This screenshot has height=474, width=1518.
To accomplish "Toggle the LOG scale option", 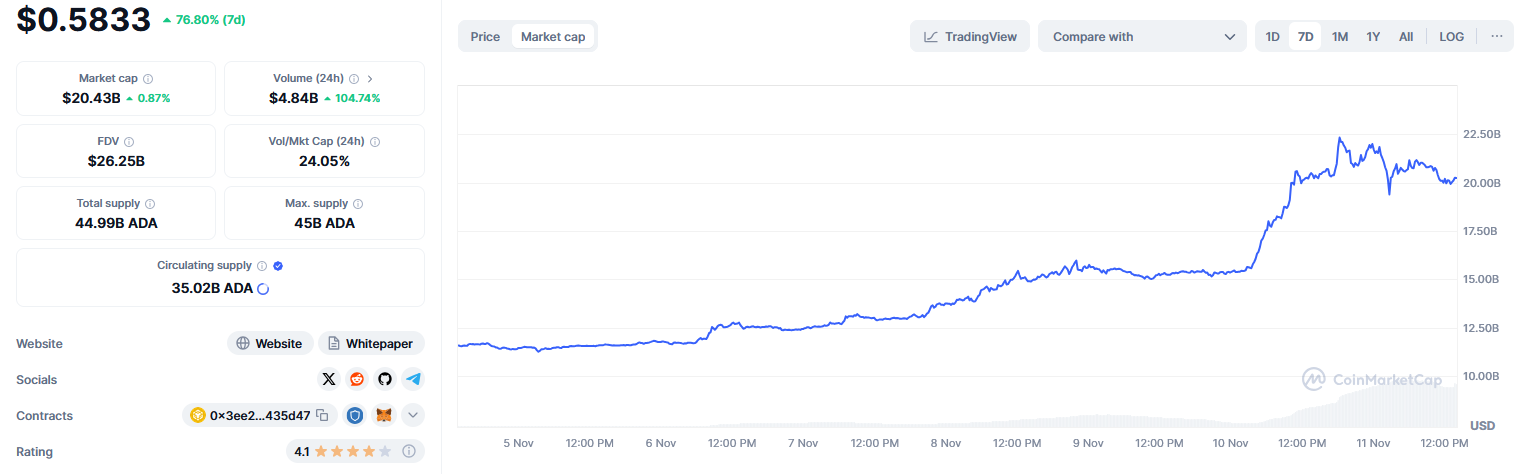I will [1452, 36].
